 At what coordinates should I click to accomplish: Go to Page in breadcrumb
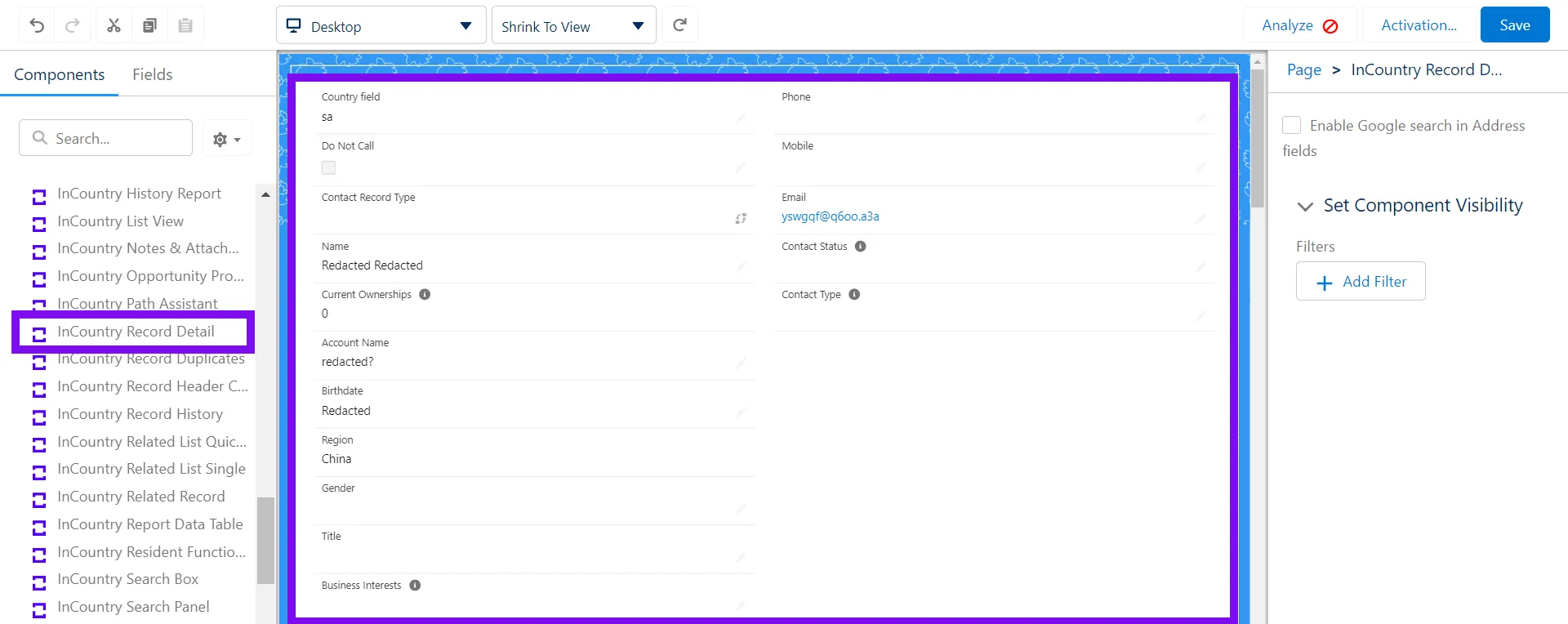point(1303,70)
